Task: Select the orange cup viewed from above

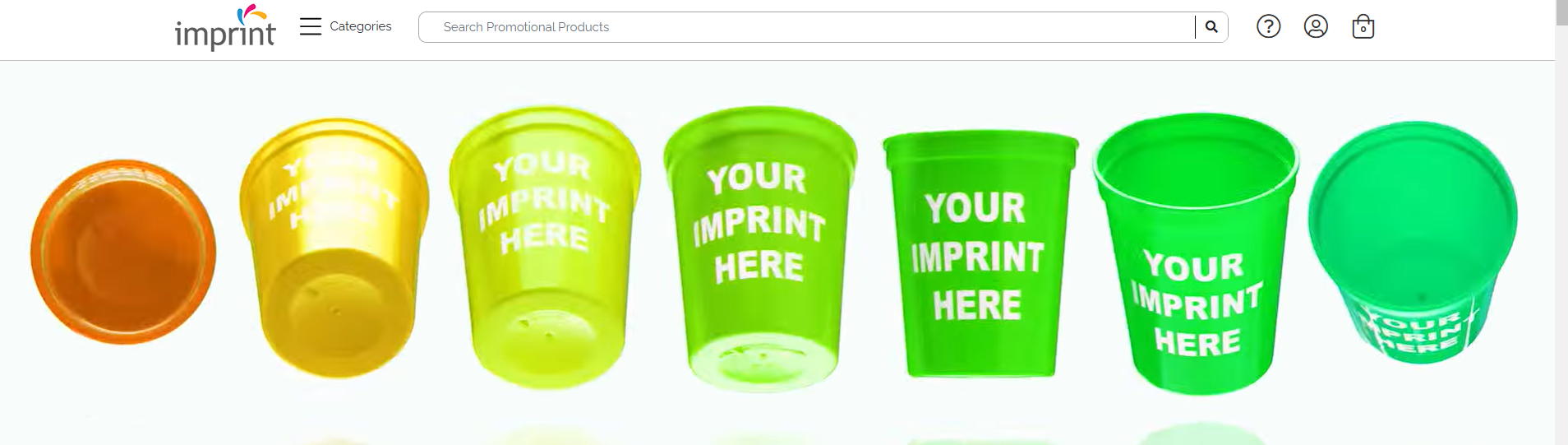Action: click(123, 252)
